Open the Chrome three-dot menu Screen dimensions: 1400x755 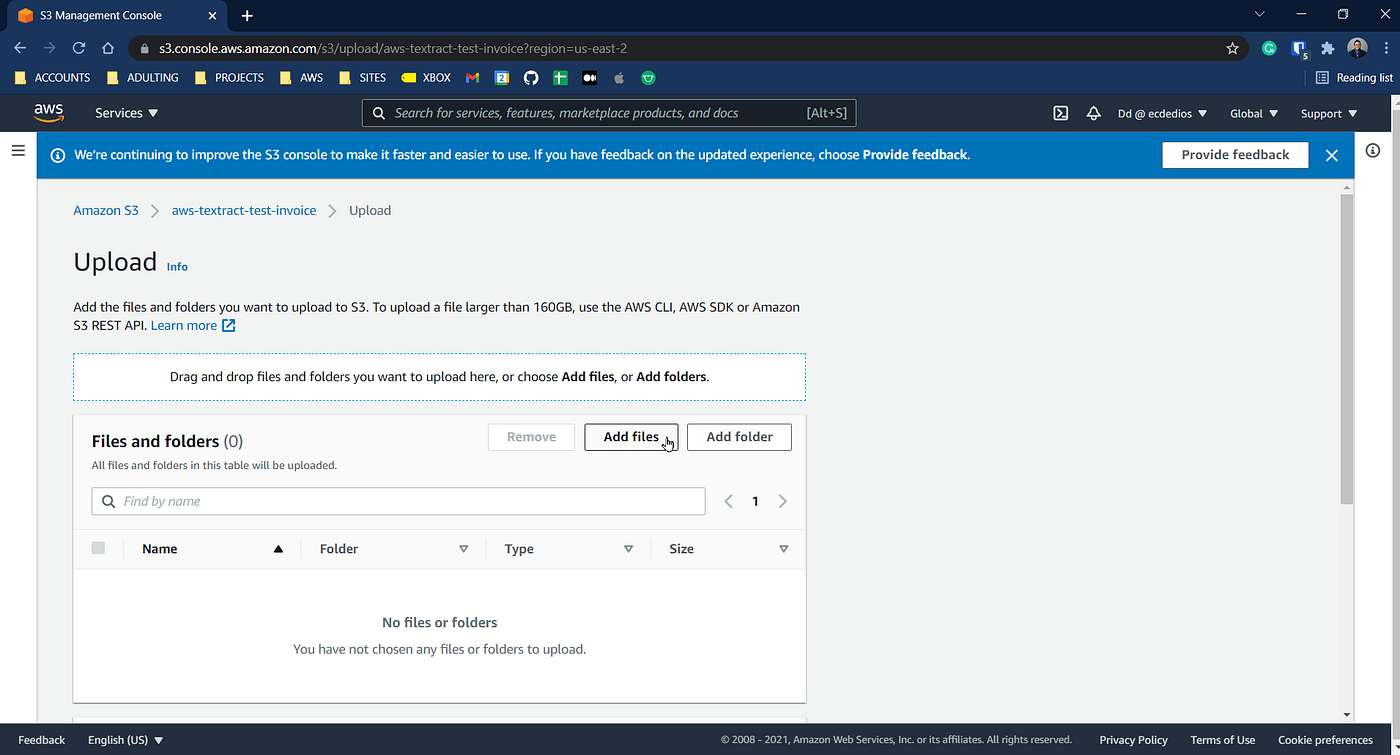point(1385,48)
